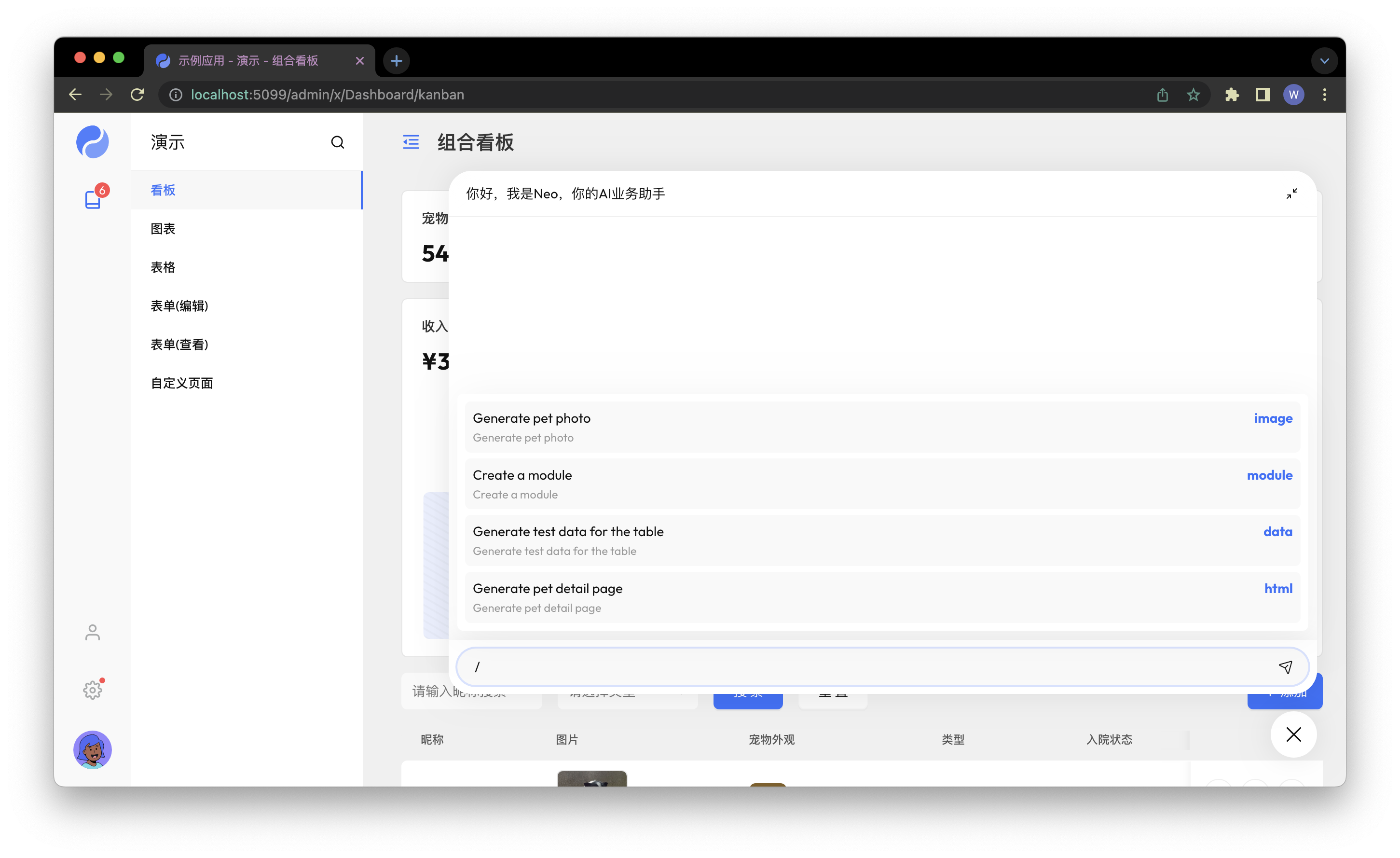The width and height of the screenshot is (1400, 858).
Task: Bookmark this page with star icon
Action: [1193, 95]
